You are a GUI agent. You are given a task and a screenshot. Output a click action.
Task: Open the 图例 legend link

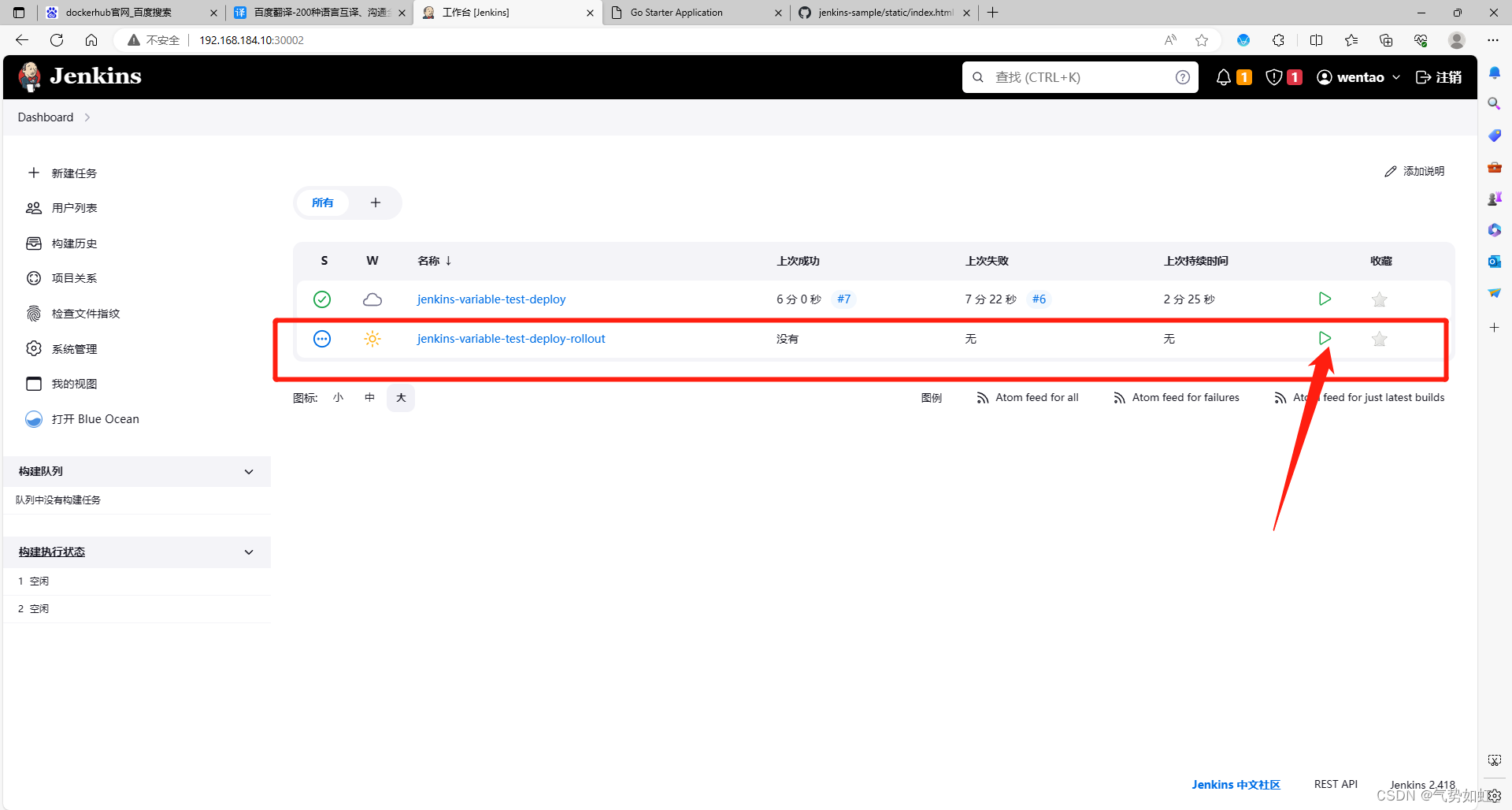pos(931,398)
